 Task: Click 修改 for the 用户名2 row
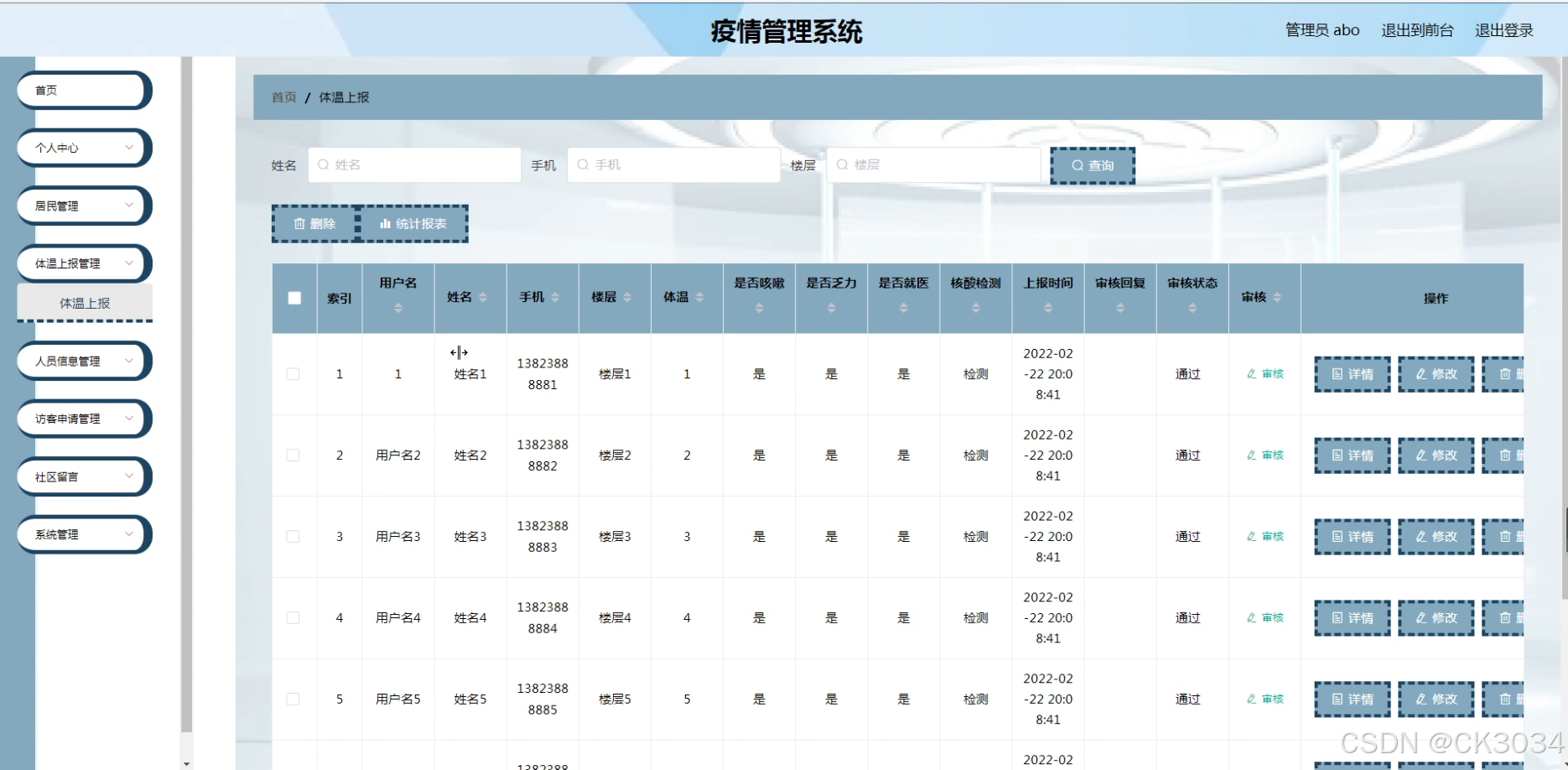tap(1436, 455)
